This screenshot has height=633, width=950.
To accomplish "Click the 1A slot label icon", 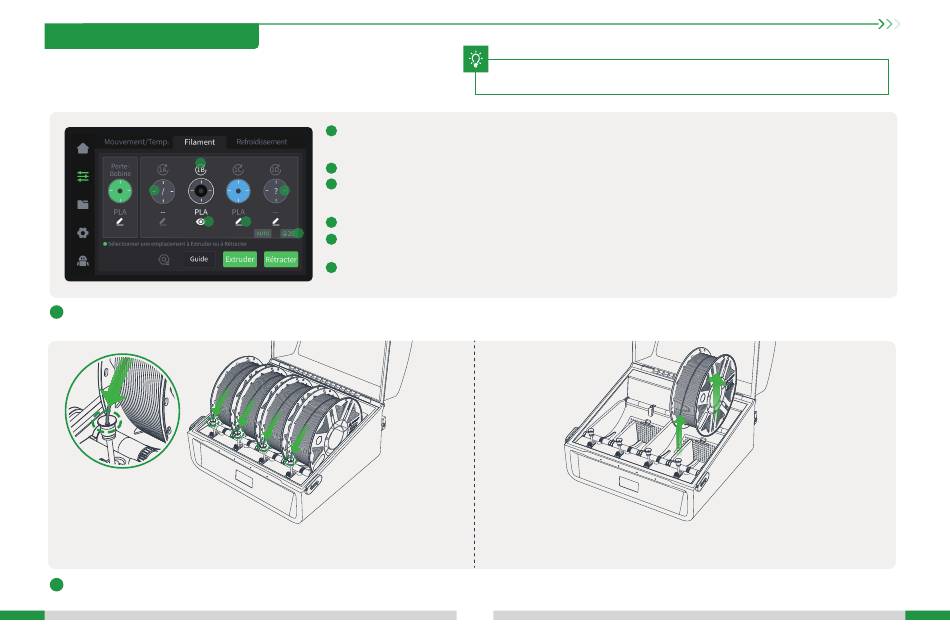I will (x=162, y=169).
